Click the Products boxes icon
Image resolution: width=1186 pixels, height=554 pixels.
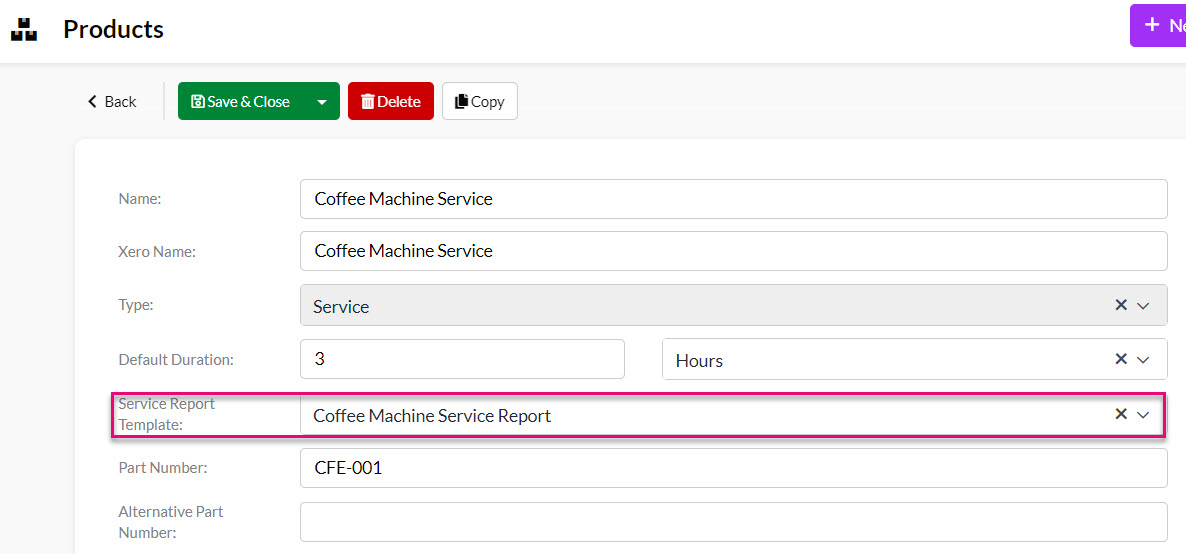(x=24, y=29)
